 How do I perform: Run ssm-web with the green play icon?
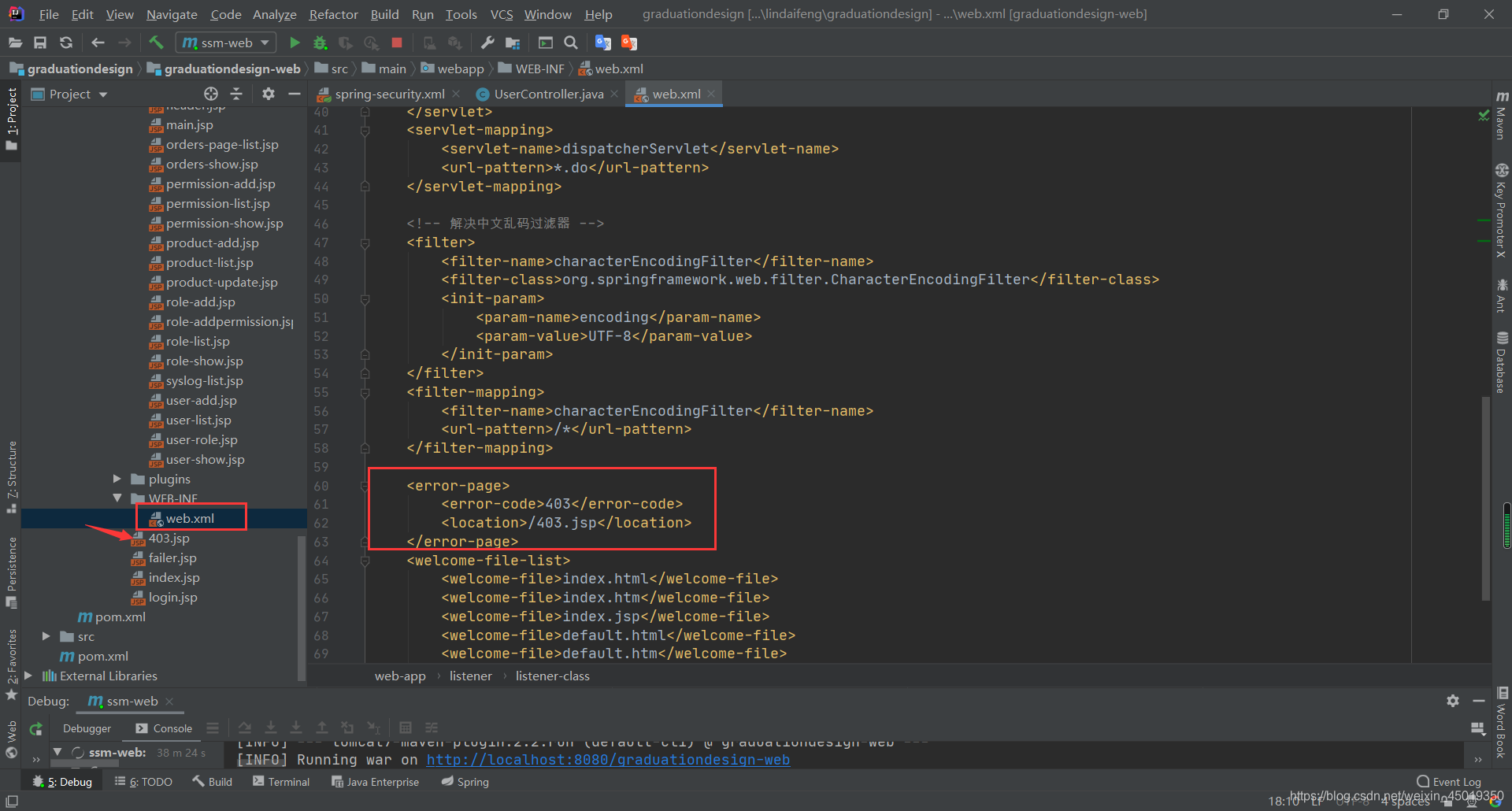point(295,43)
